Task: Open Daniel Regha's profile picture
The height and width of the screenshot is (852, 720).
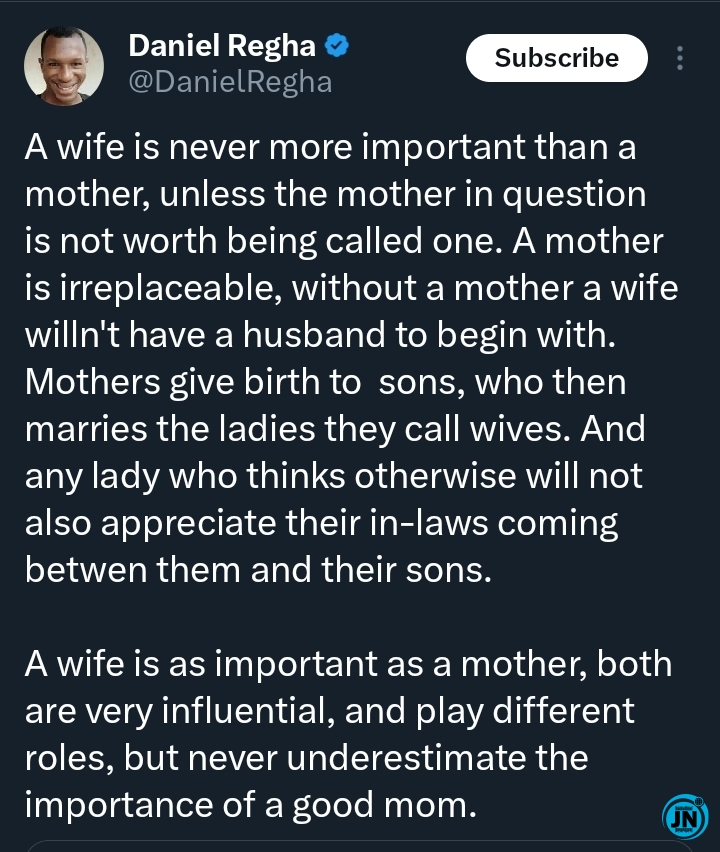Action: 64,66
